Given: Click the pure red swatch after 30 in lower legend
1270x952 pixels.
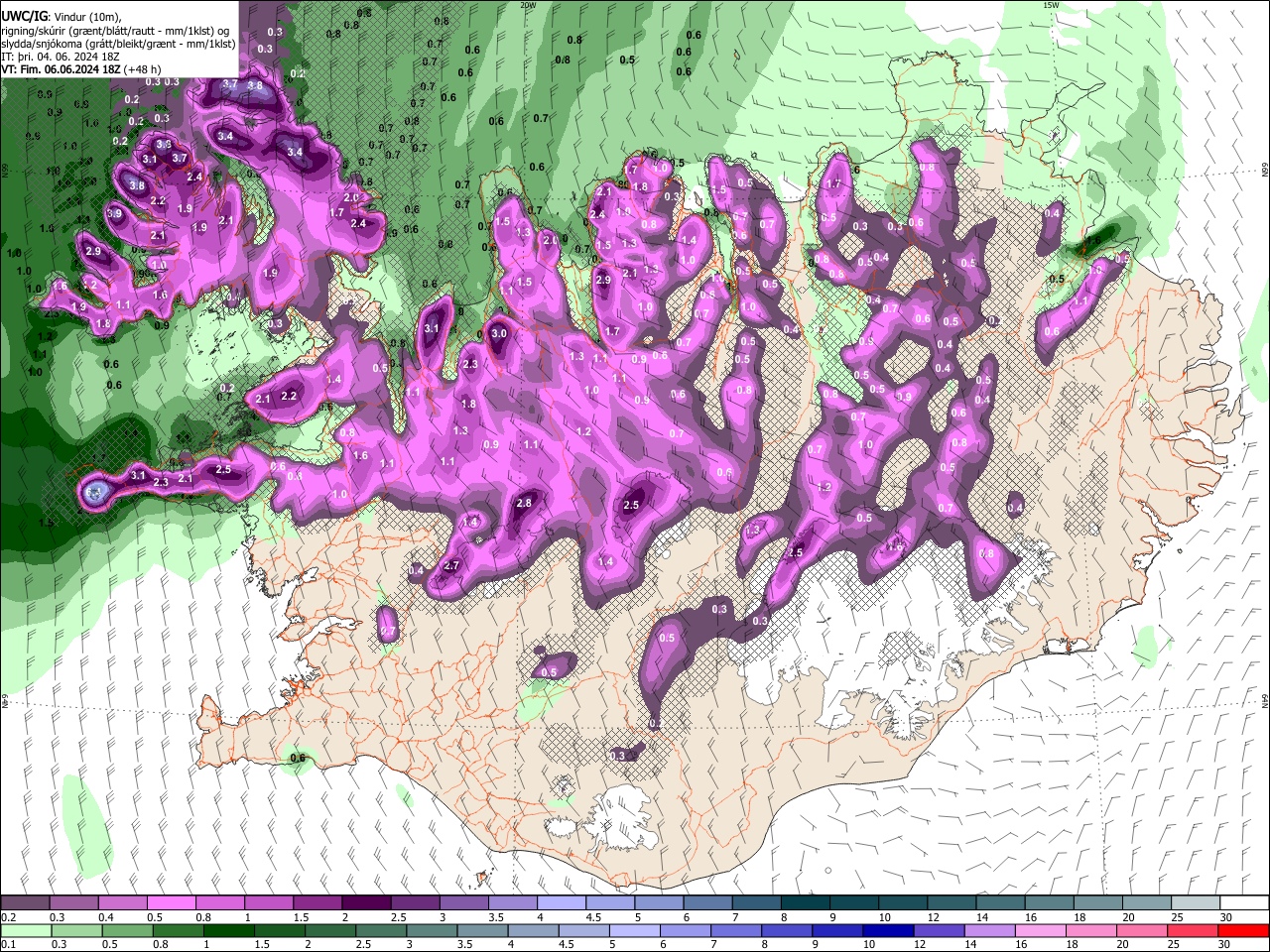Looking at the screenshot, I should [x=1242, y=931].
